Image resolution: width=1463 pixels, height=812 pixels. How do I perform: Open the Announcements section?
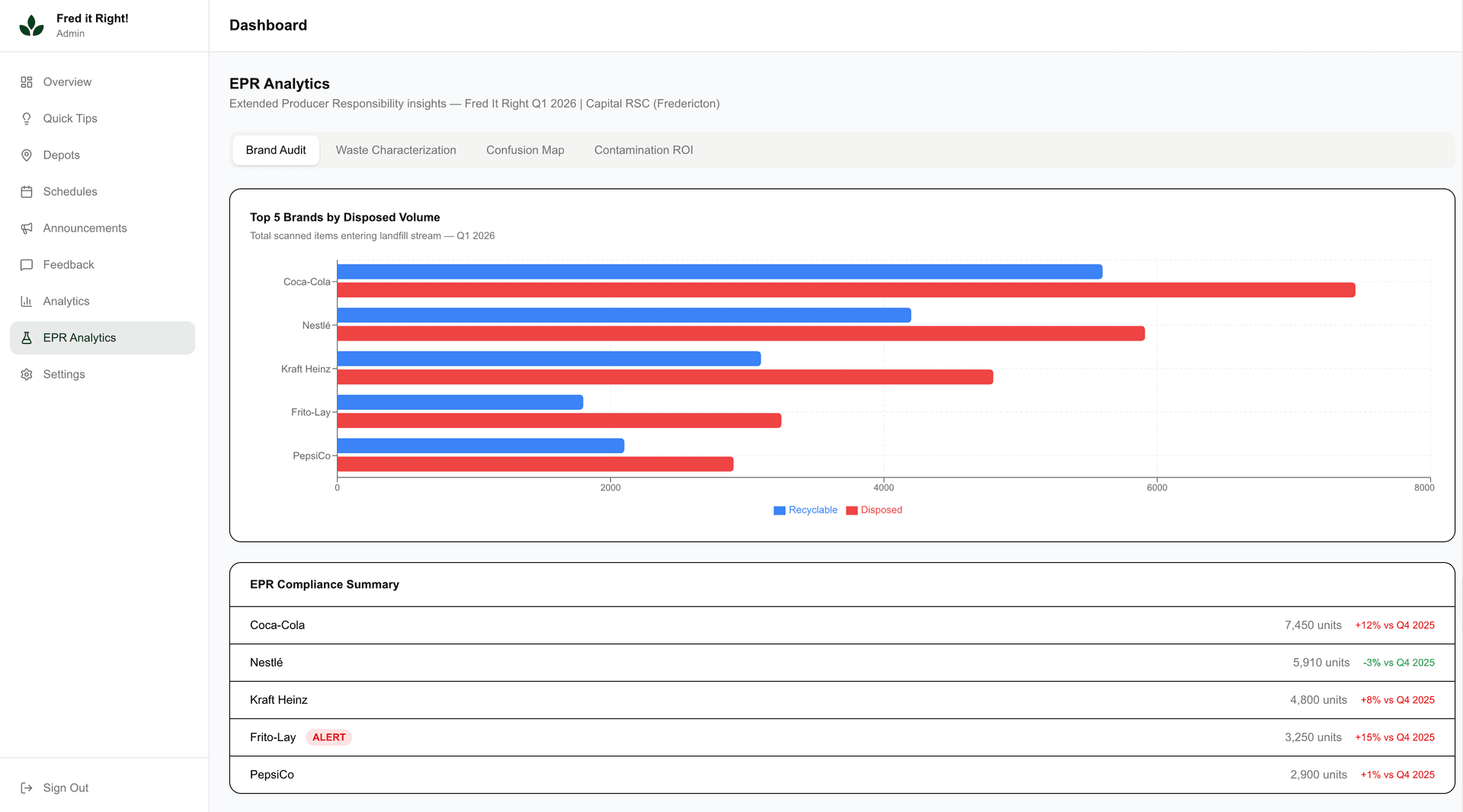(x=102, y=229)
